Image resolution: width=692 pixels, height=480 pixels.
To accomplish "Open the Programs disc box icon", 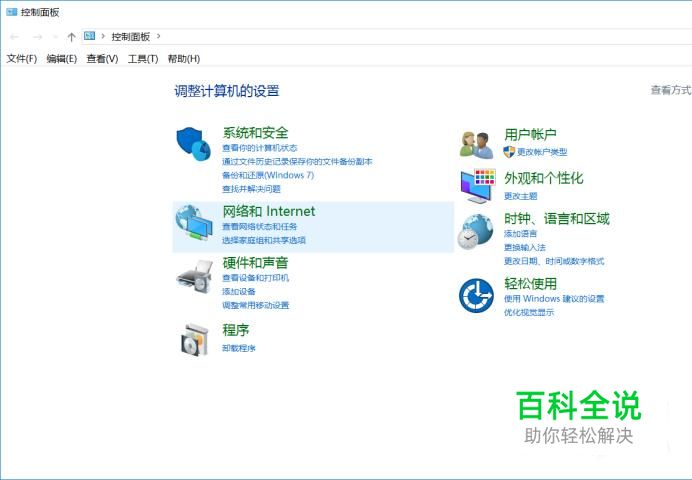I will tap(194, 340).
